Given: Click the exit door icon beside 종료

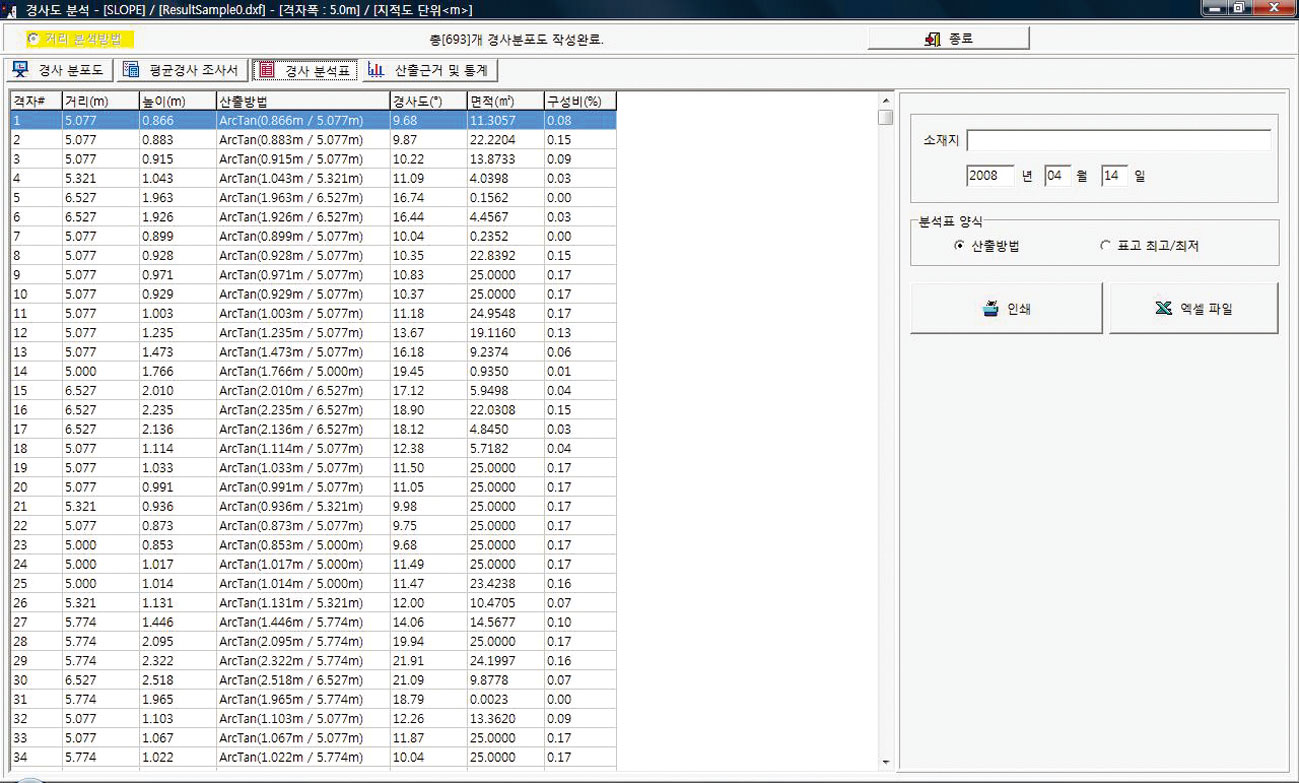Looking at the screenshot, I should (933, 39).
